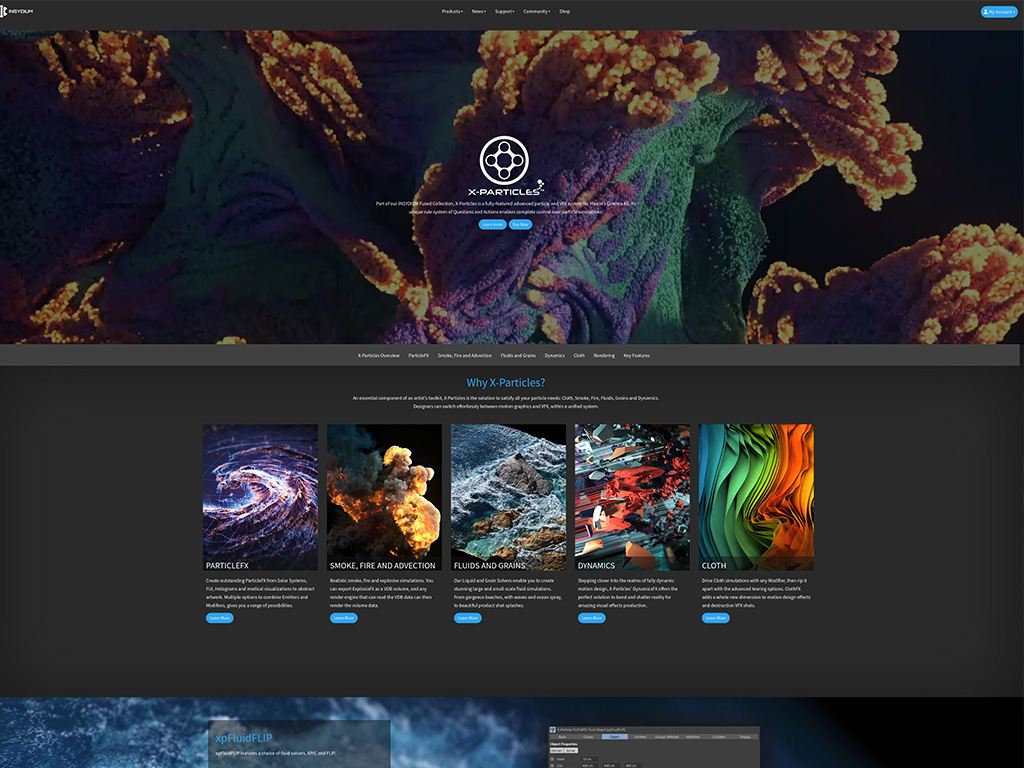Image resolution: width=1024 pixels, height=768 pixels.
Task: Click the INSYDIUM logo in header
Action: click(x=18, y=11)
